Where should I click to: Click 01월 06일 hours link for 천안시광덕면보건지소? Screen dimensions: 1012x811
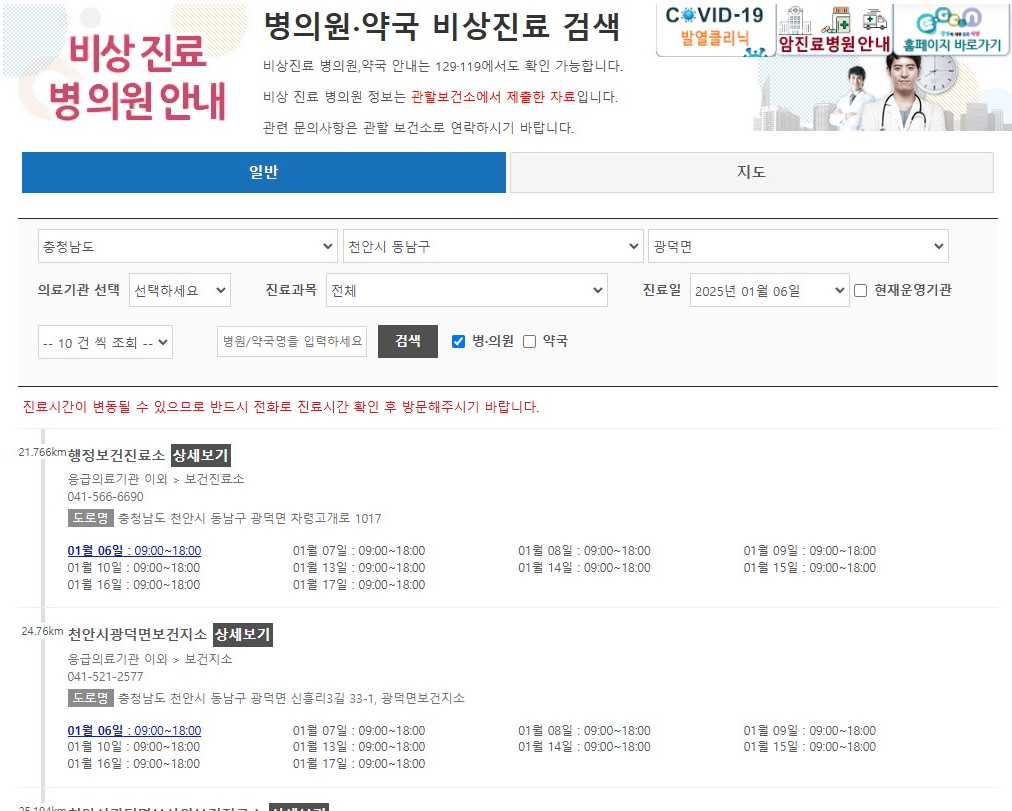[x=134, y=730]
